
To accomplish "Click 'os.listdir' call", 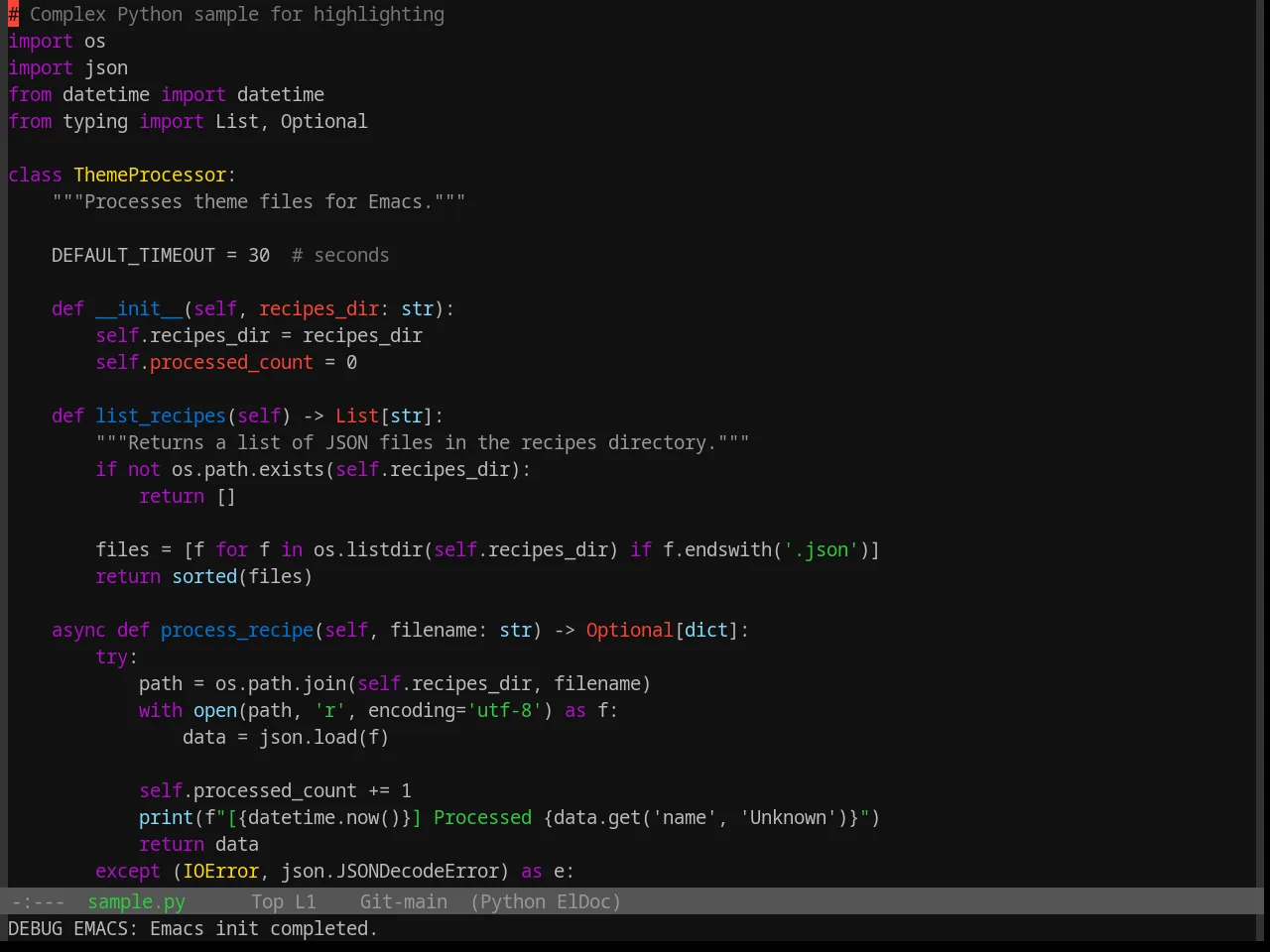I will tap(368, 549).
